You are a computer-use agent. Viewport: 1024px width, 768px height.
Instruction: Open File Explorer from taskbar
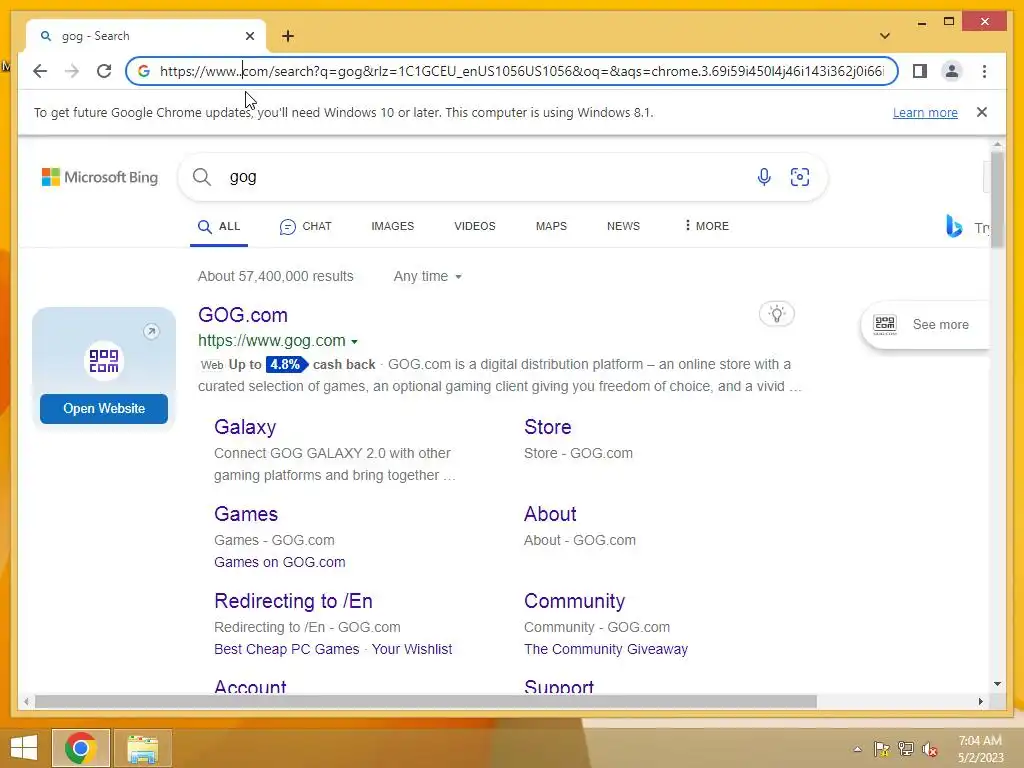click(x=142, y=748)
